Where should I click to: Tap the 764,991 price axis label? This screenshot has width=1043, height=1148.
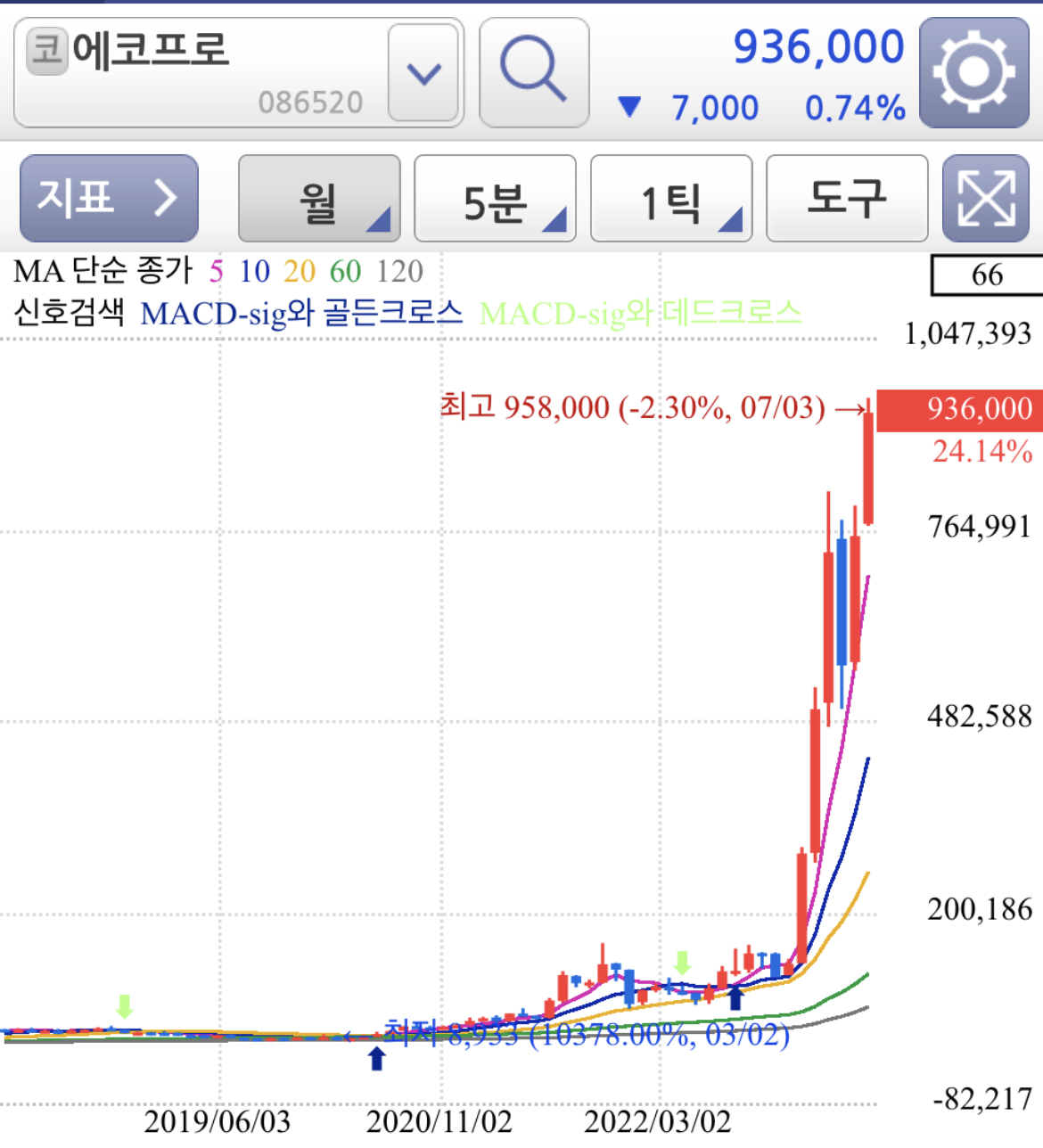[980, 527]
